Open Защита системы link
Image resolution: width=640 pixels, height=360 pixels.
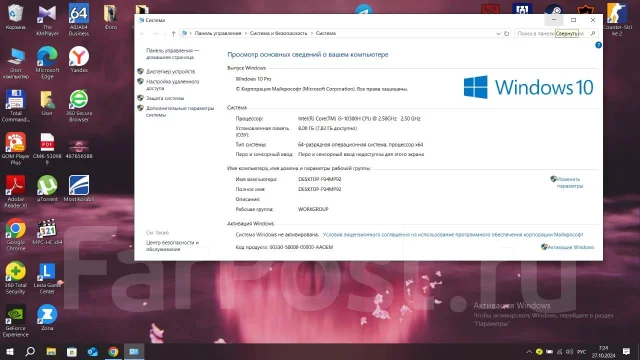(165, 98)
